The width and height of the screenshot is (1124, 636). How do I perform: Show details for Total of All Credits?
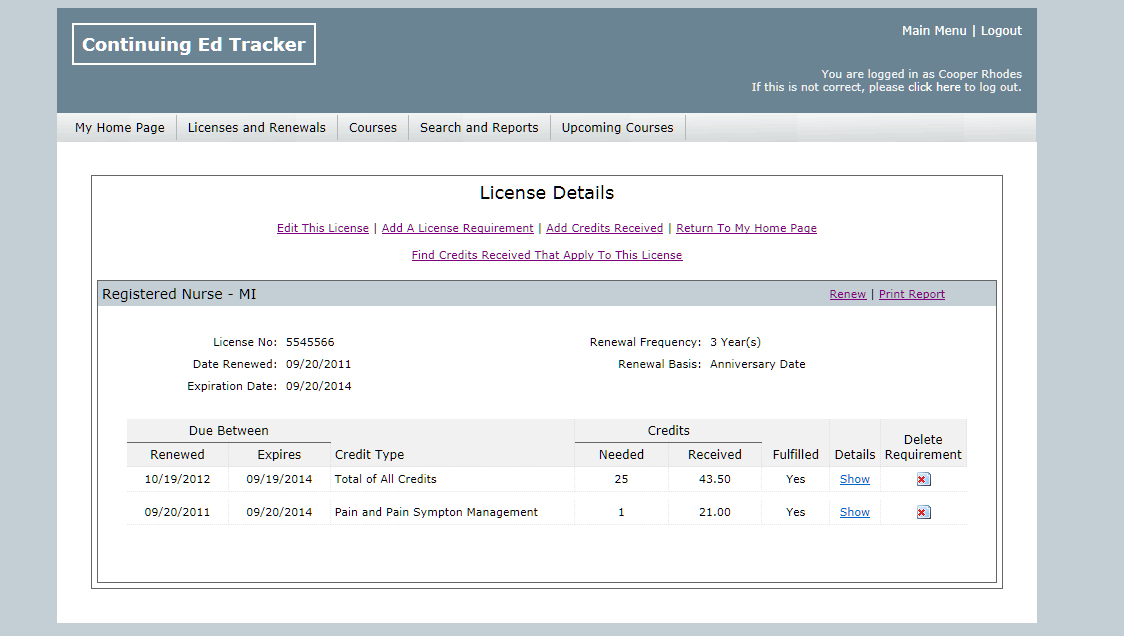click(854, 479)
